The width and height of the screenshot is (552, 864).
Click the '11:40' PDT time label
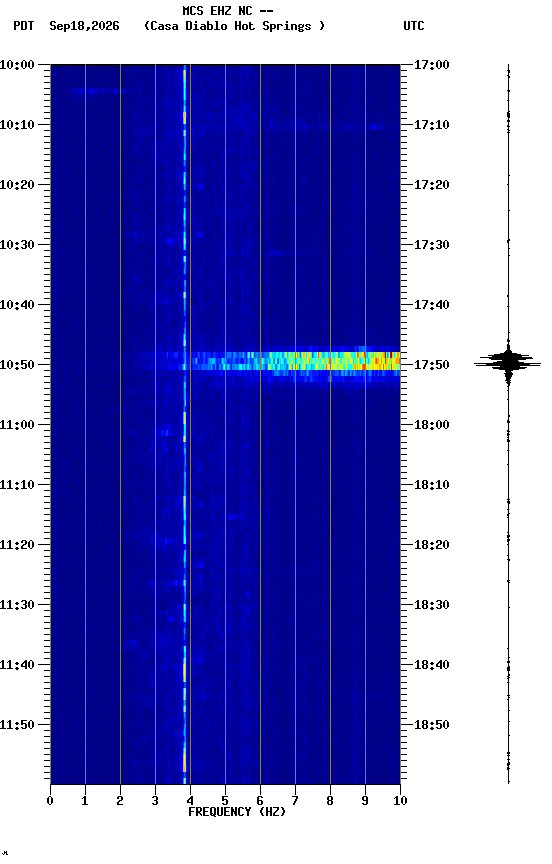(x=17, y=665)
